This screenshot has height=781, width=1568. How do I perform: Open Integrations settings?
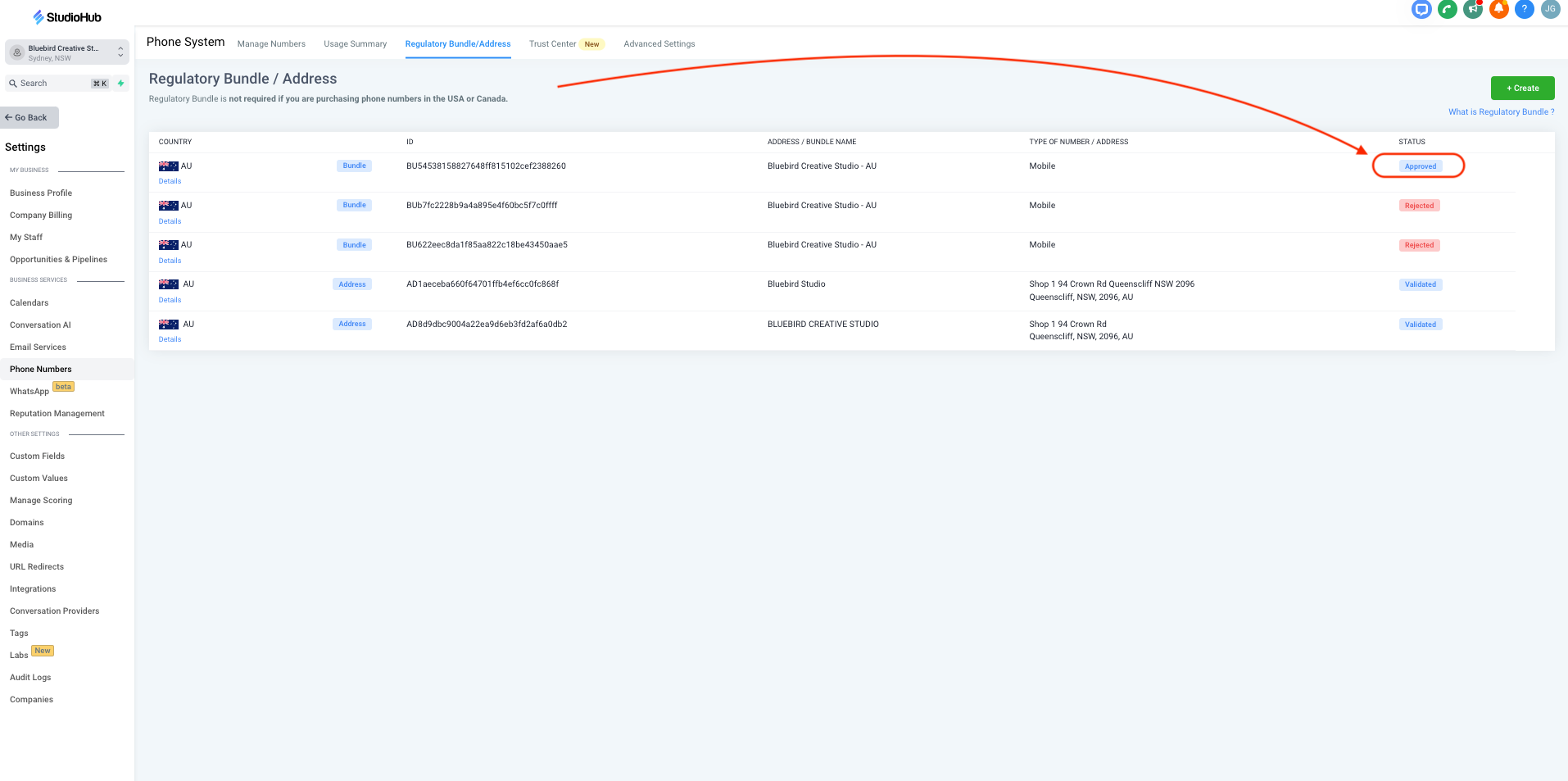(x=33, y=589)
